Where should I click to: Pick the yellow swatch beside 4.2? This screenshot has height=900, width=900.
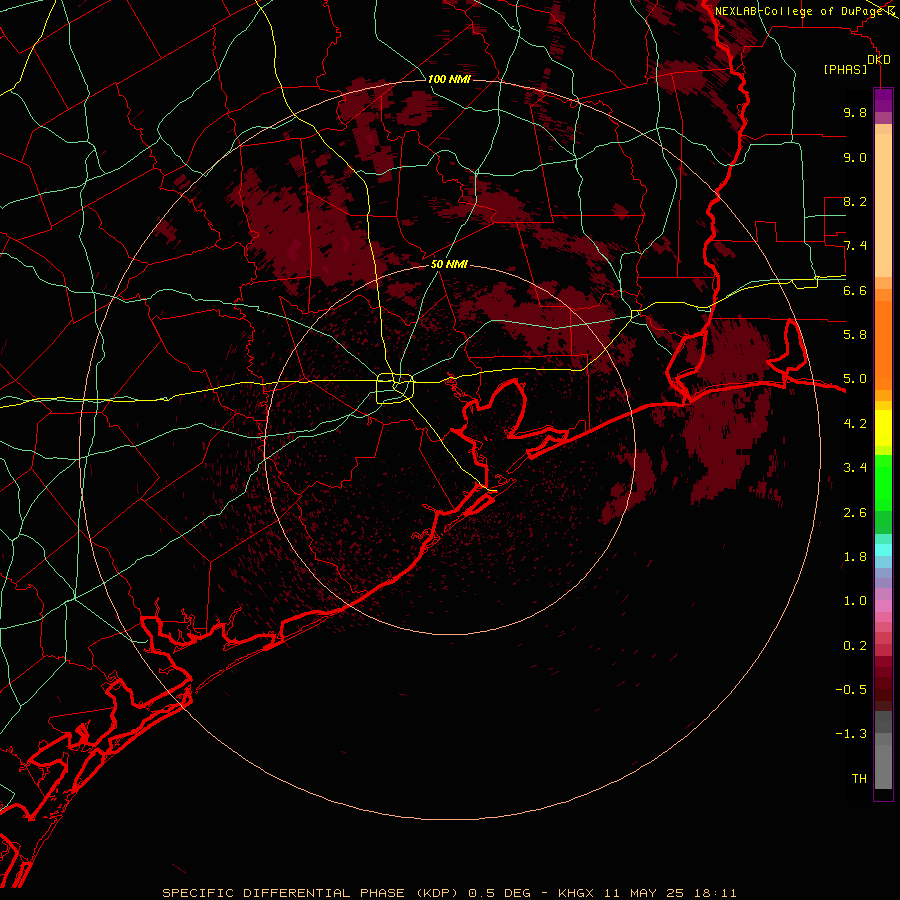(883, 428)
